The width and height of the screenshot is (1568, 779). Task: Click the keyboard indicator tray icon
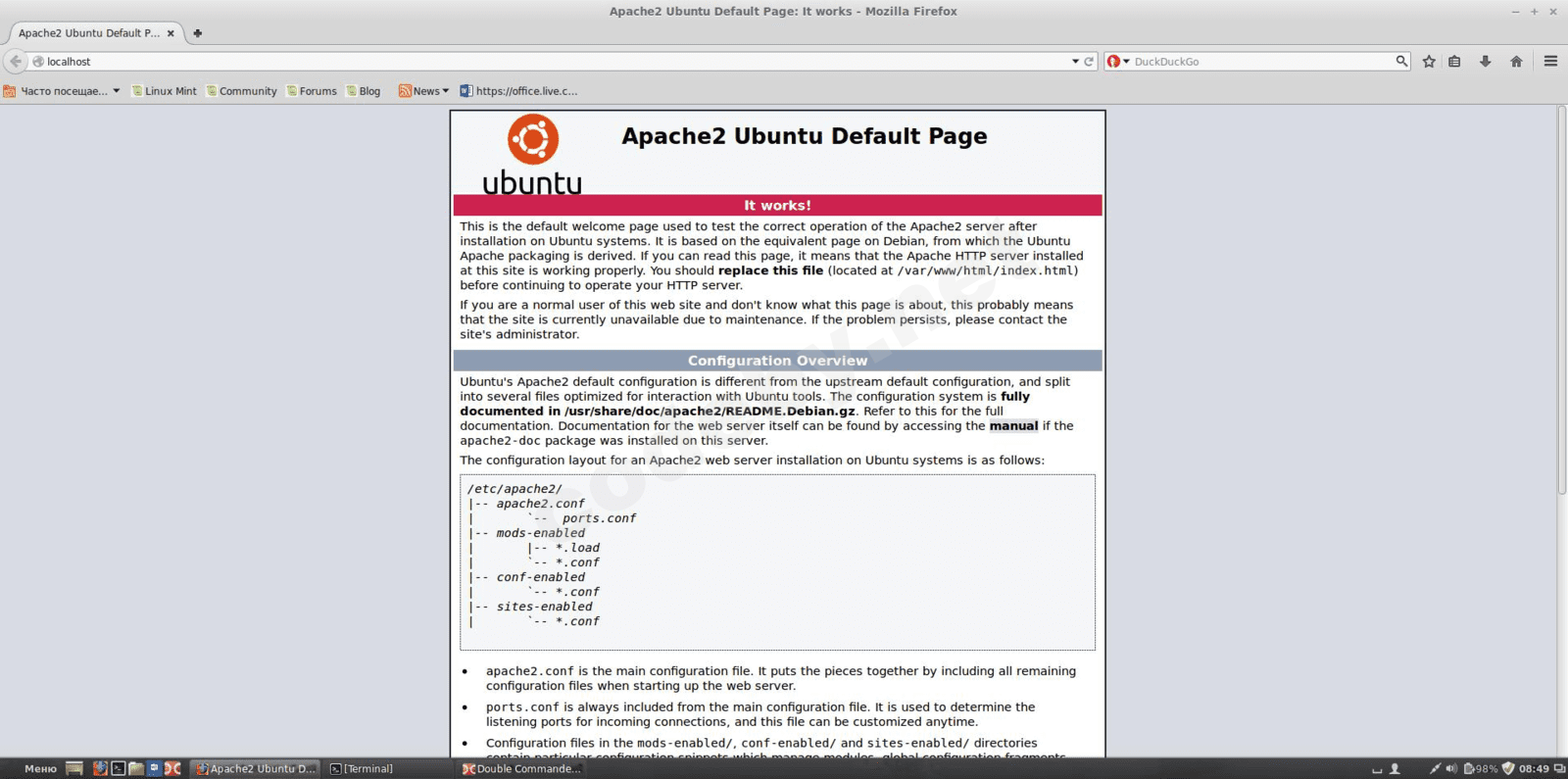(1376, 769)
